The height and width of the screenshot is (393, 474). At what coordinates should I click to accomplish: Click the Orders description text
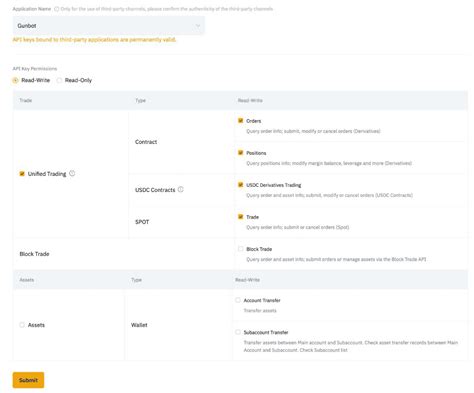pyautogui.click(x=313, y=131)
